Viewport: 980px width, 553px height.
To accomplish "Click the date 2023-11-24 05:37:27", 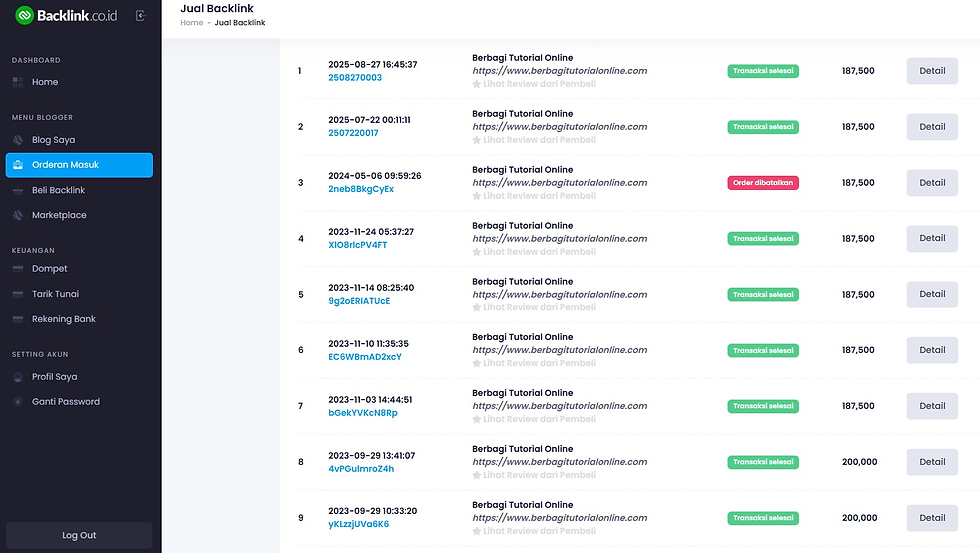I will pyautogui.click(x=371, y=232).
